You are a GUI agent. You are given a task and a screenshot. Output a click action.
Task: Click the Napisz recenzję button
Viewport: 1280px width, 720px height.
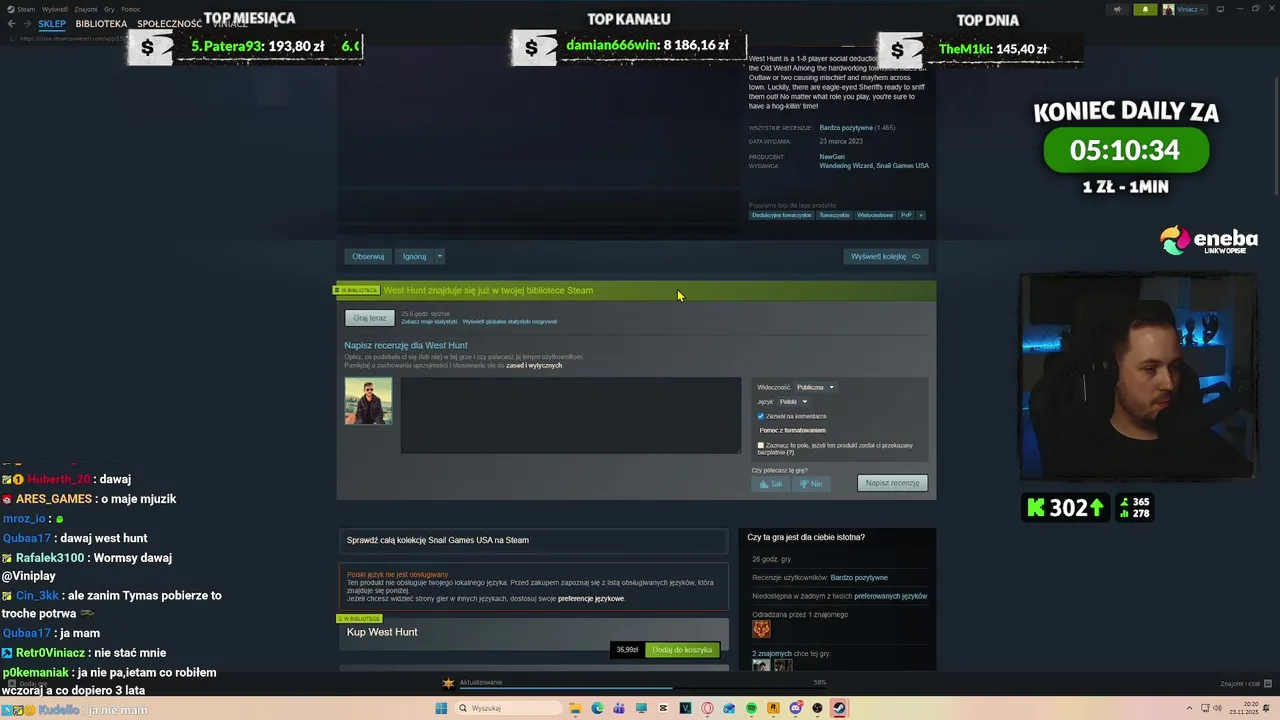(892, 483)
